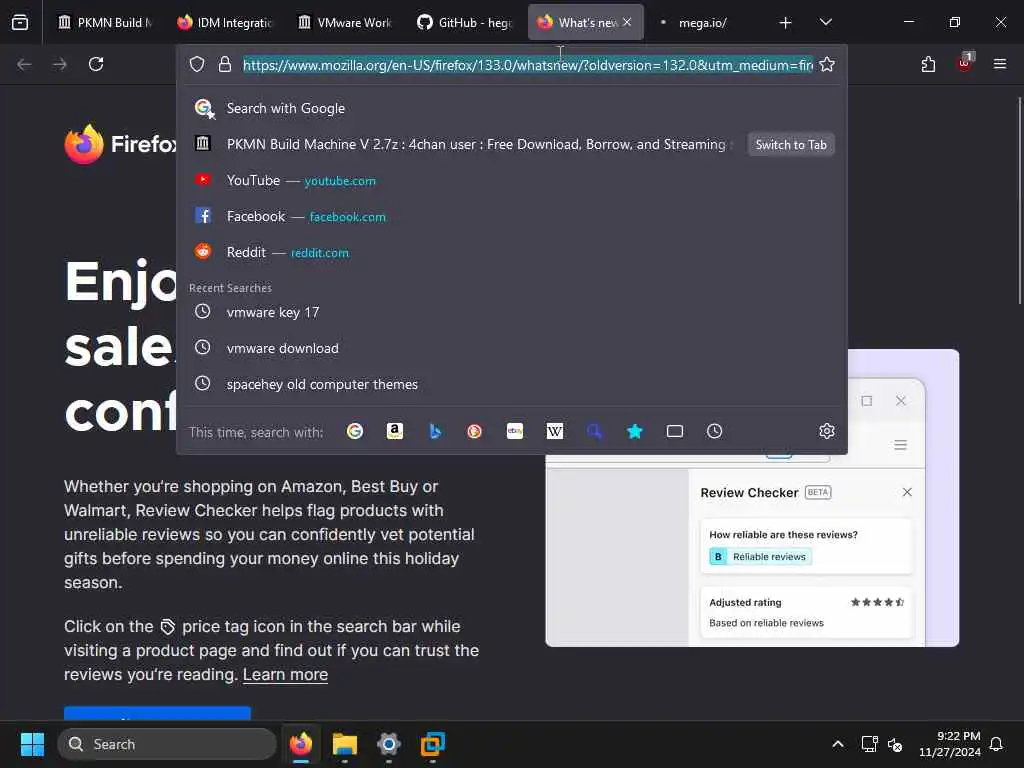Select the YouTube youtube.com suggestion
Screen dimensions: 1024x768
point(512,180)
